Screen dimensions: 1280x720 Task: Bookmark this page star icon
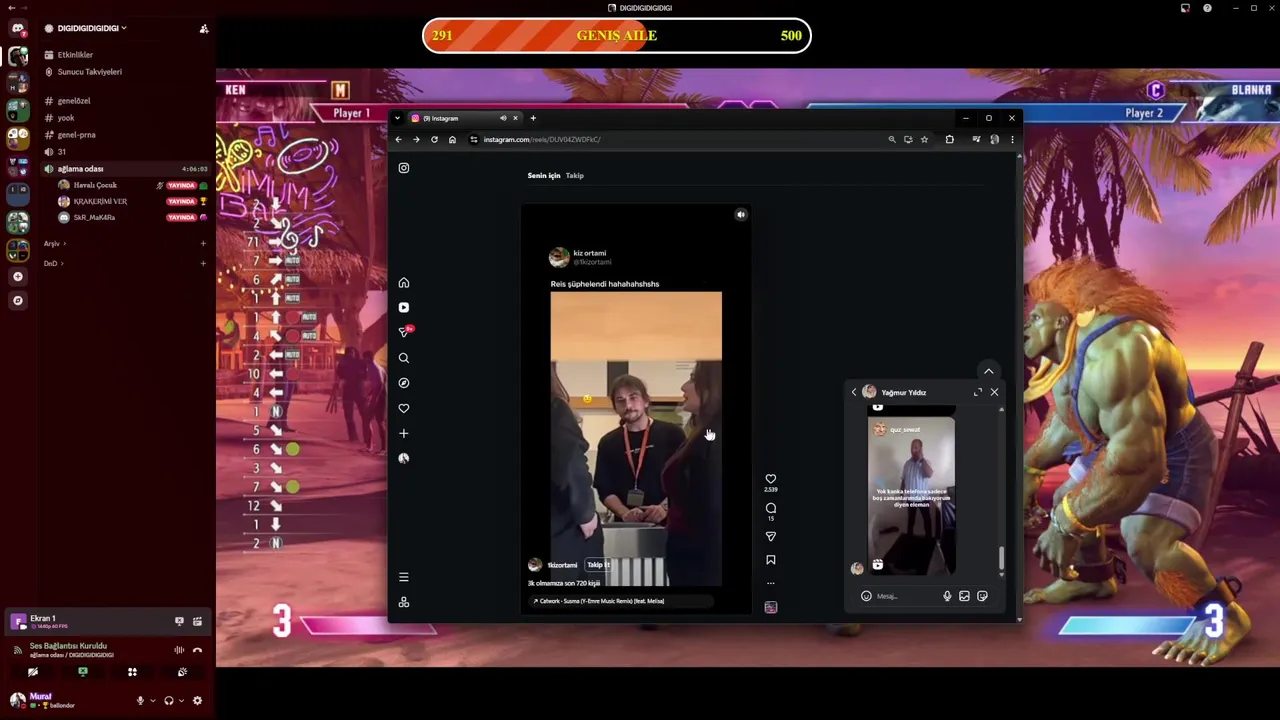(x=924, y=139)
